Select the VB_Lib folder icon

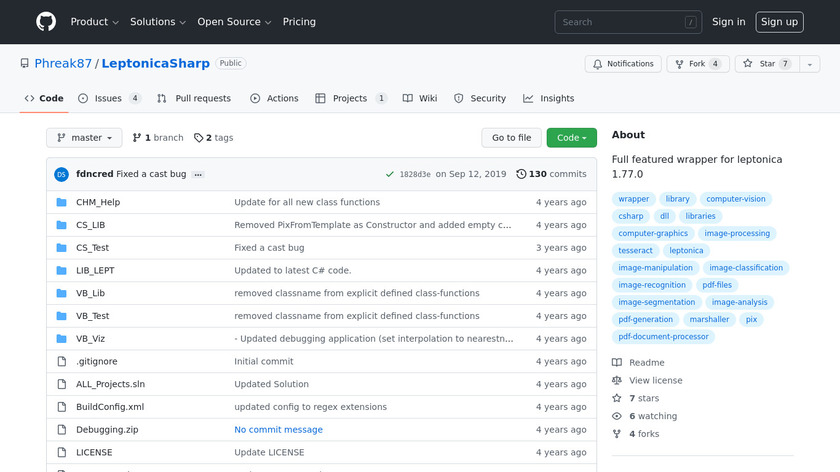pos(62,293)
